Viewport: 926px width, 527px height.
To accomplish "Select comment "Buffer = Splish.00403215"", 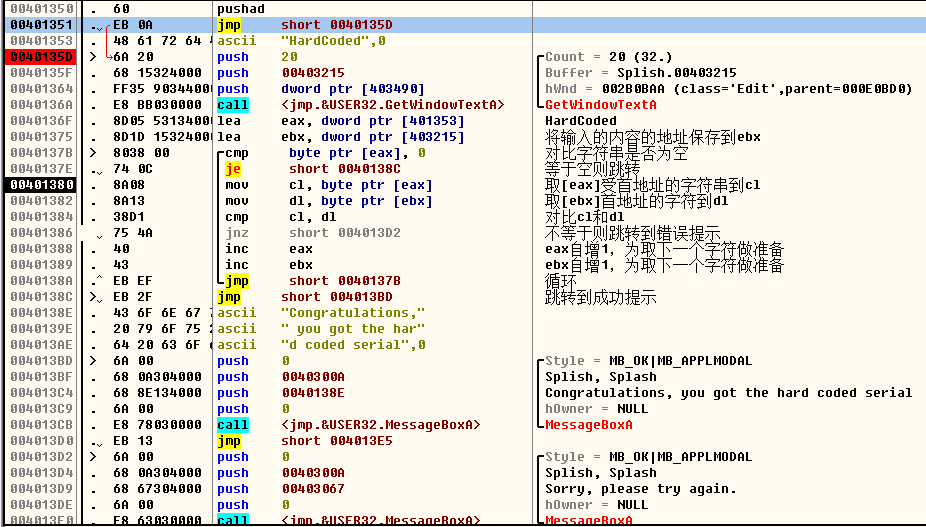I will [641, 73].
